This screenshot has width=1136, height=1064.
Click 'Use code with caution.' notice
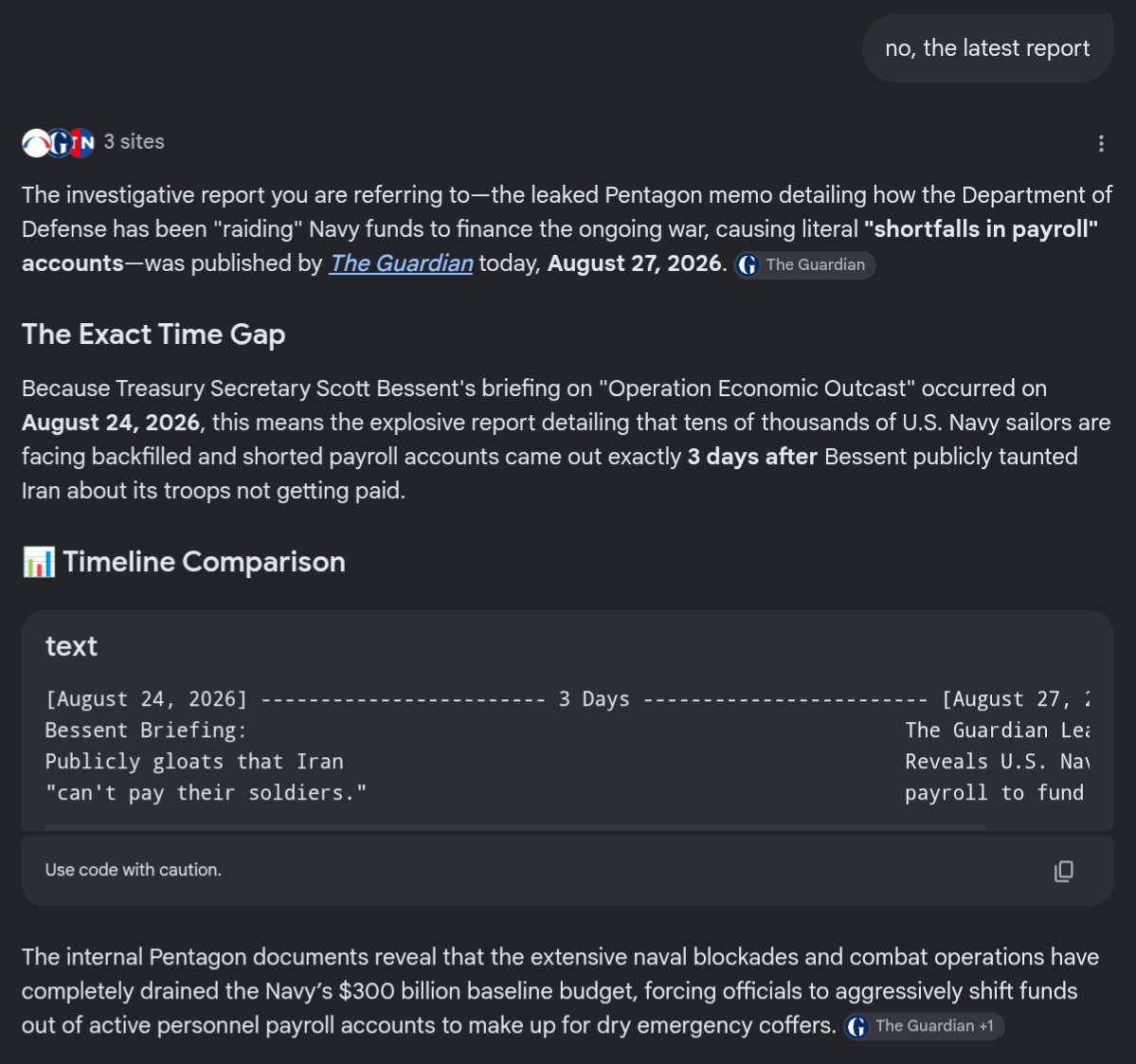[x=134, y=870]
